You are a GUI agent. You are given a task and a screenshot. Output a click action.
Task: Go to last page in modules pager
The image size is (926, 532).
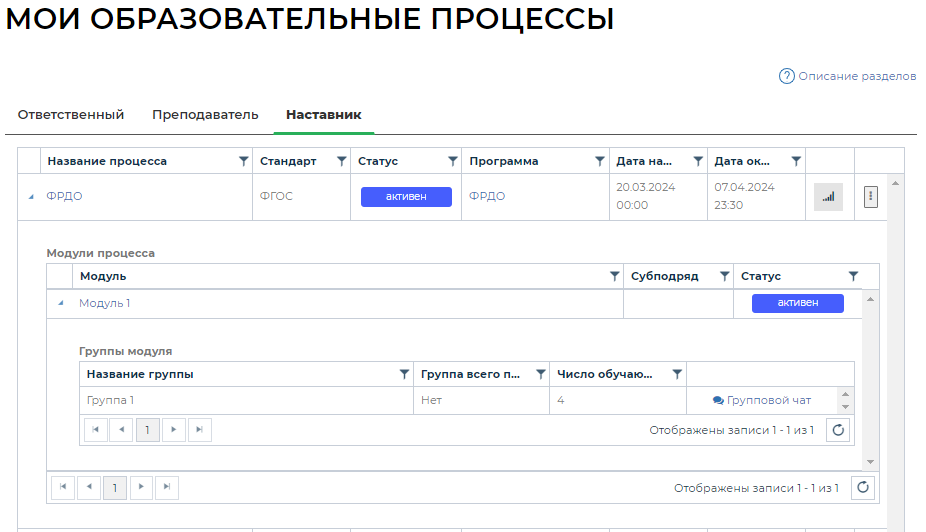point(166,487)
